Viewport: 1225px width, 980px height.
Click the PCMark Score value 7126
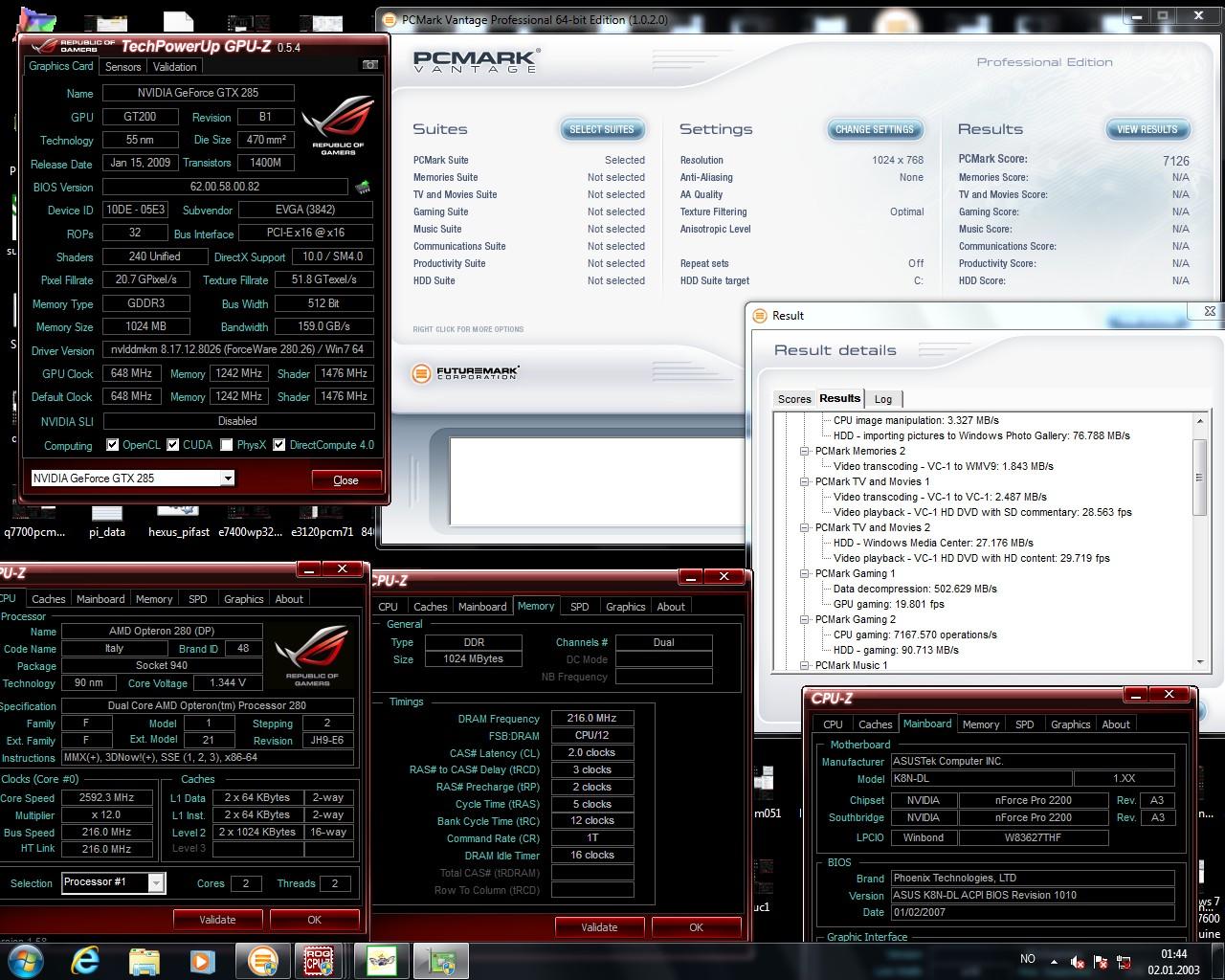pos(1176,161)
